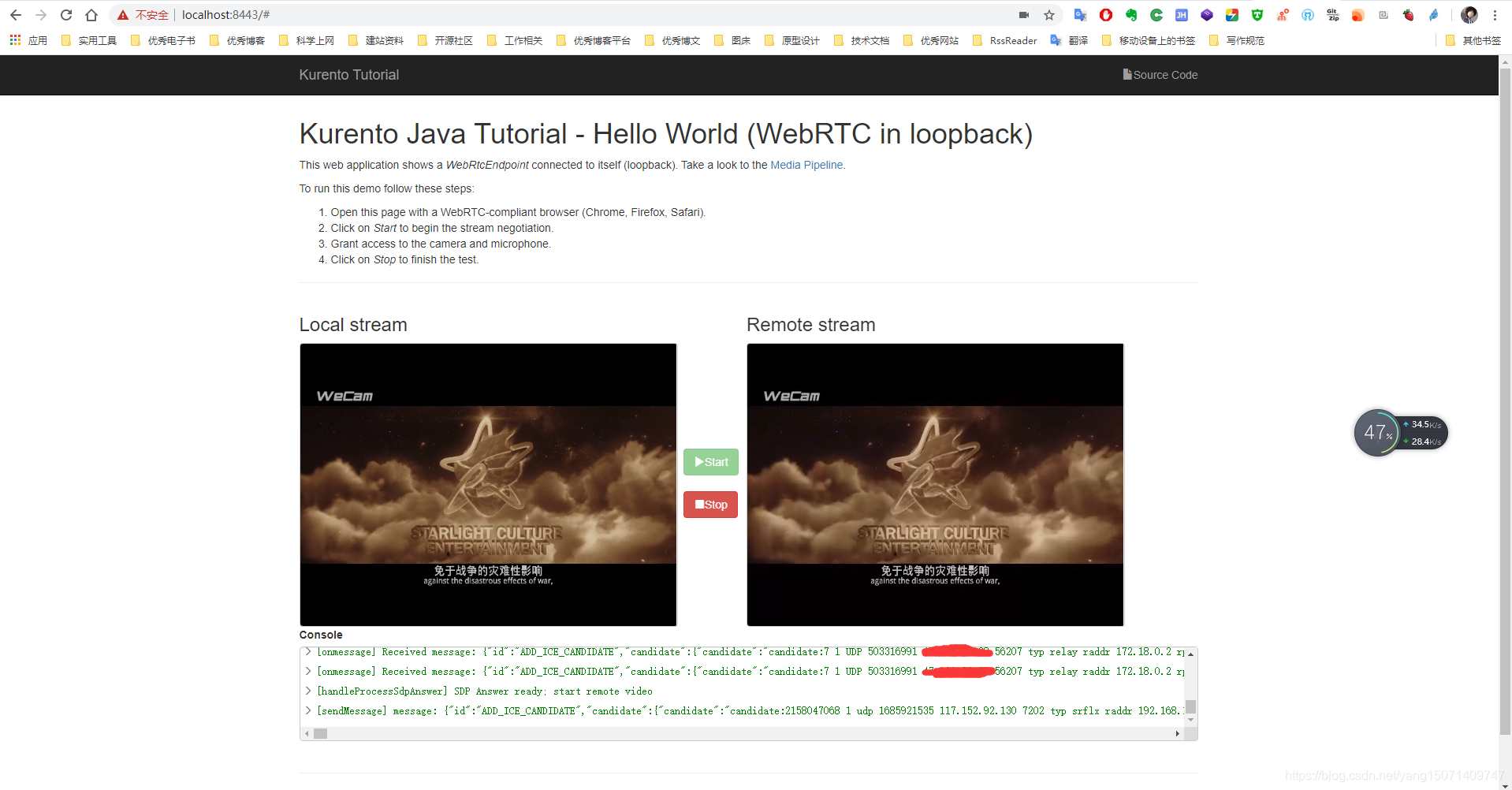
Task: Click the Local stream video
Action: click(488, 485)
